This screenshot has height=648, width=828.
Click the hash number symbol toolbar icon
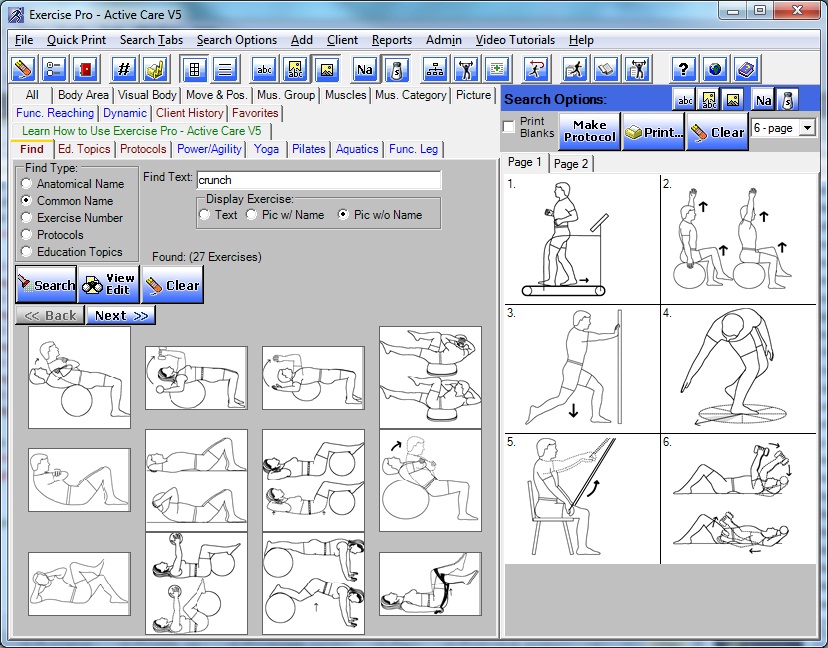click(124, 69)
